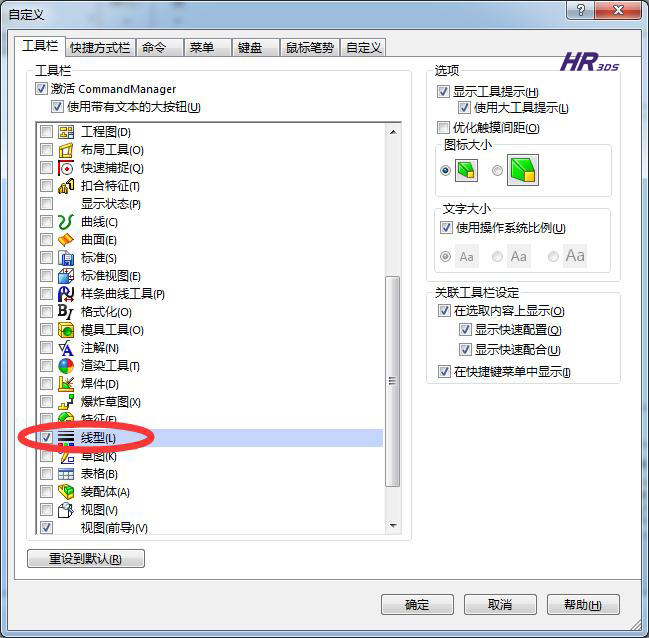This screenshot has height=638, width=649.
Task: Click the 快速捕捉 quick snaps icon
Action: tap(66, 168)
